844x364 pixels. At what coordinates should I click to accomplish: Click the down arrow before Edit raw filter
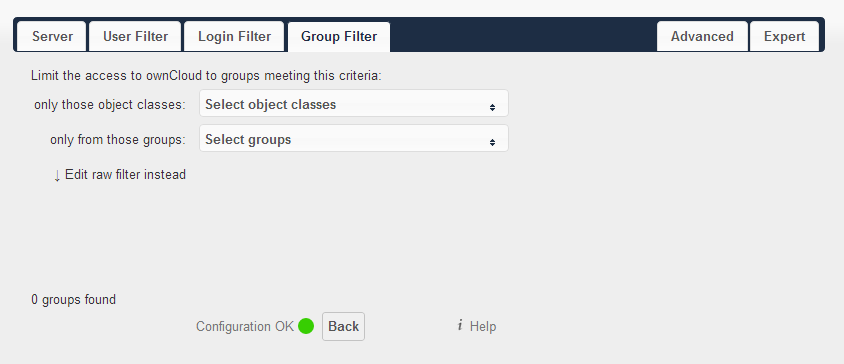(x=57, y=176)
